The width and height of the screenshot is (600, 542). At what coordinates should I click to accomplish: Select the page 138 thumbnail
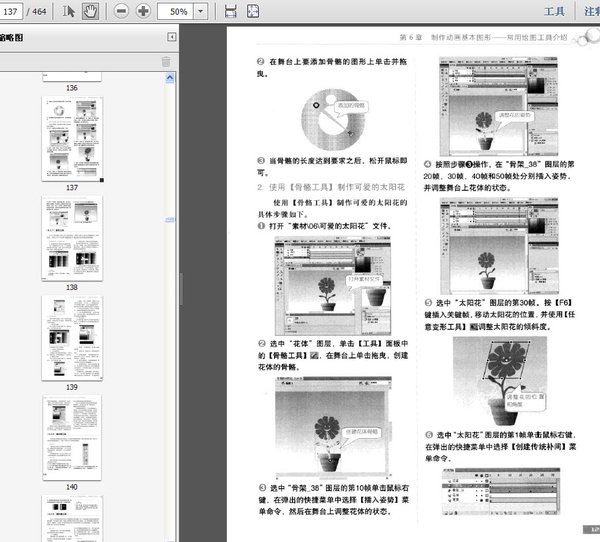coord(71,237)
